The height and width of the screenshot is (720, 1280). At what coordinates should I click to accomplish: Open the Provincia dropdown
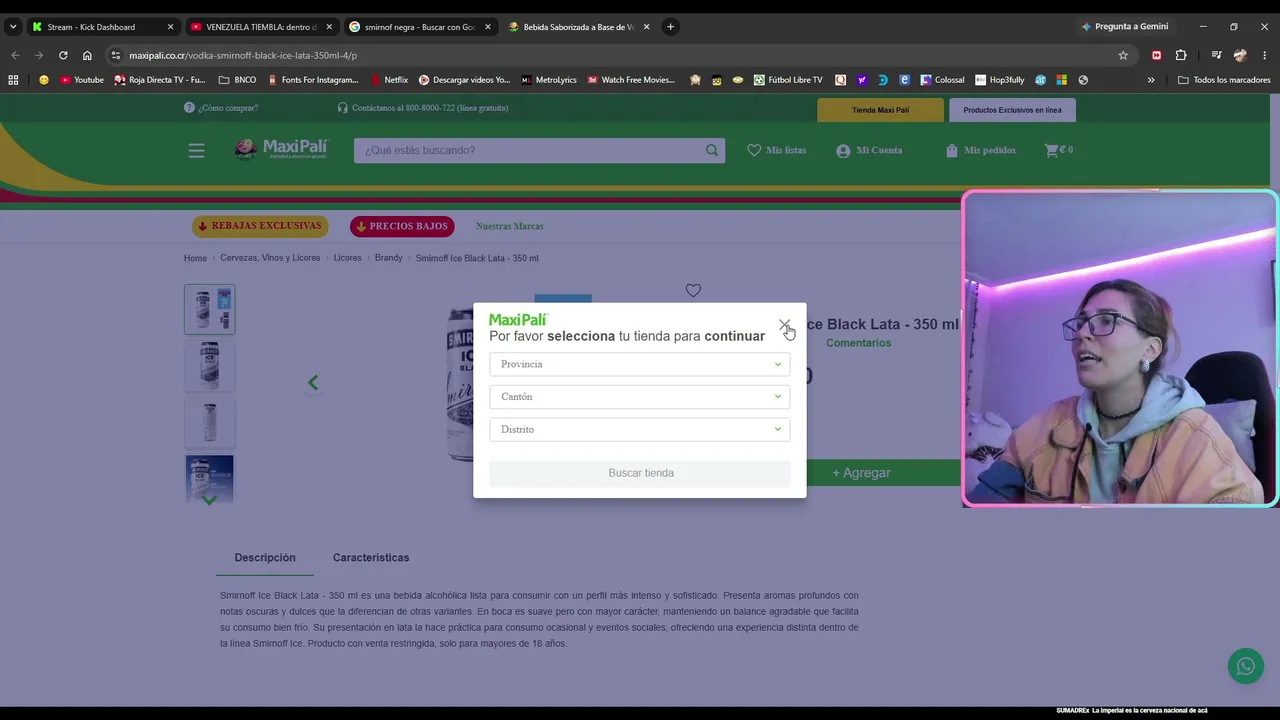640,364
